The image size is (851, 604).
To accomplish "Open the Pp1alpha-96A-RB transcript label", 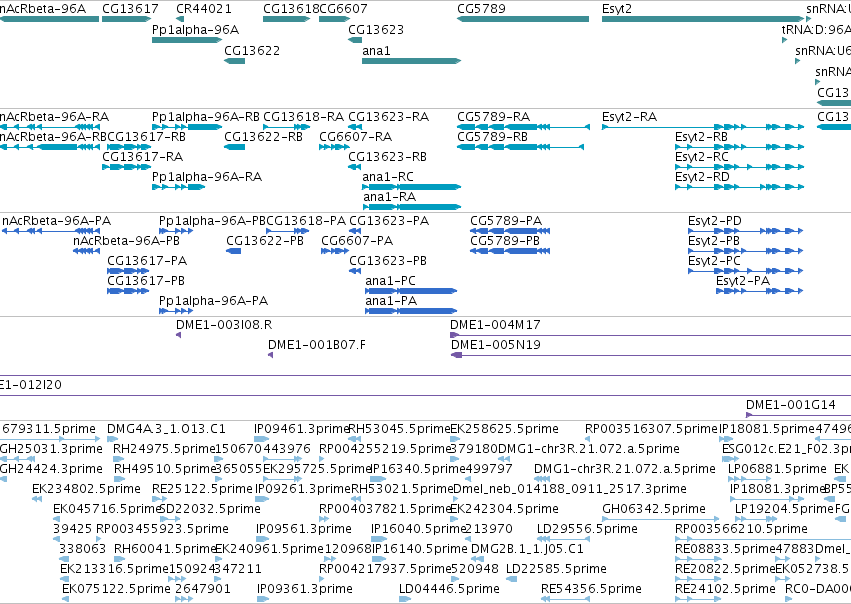I will pyautogui.click(x=206, y=117).
